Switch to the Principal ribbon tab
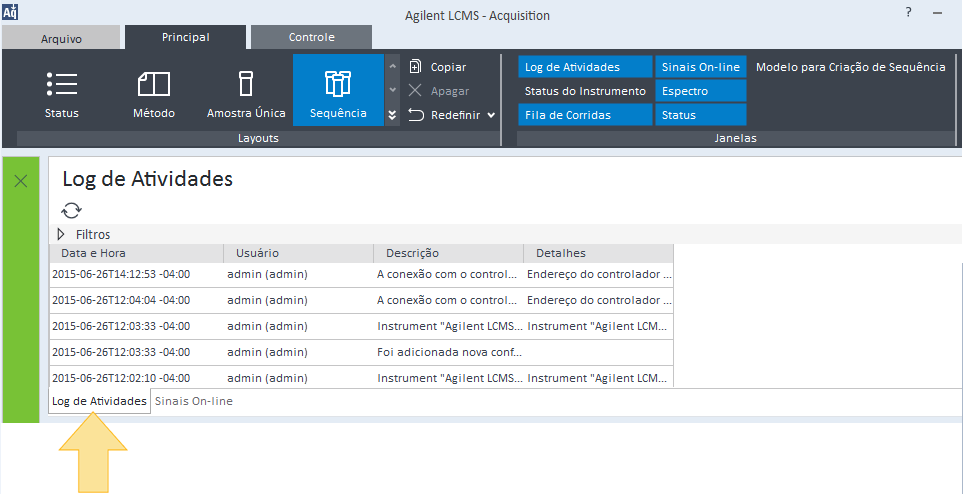 tap(185, 37)
